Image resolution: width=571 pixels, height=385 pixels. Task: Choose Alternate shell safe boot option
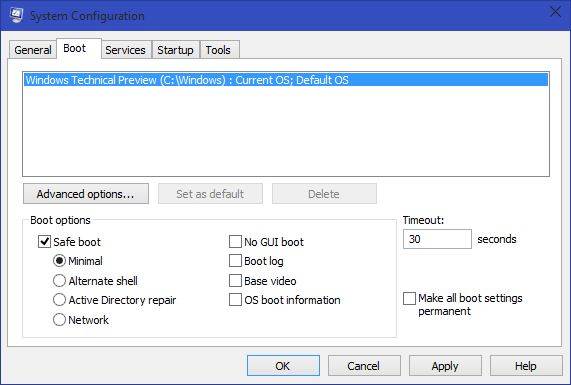click(x=59, y=281)
